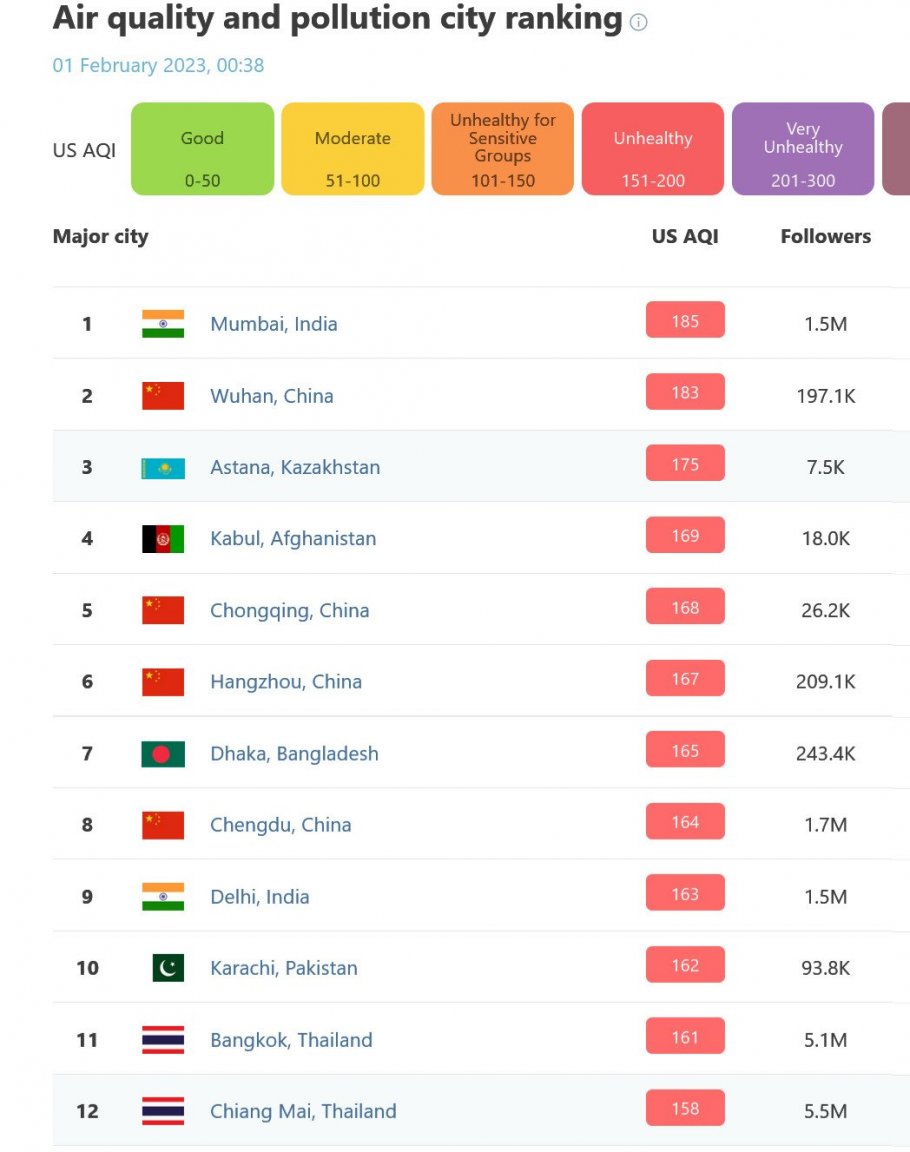
Task: Click the Kazakhstan flag icon for Astana
Action: click(x=163, y=467)
